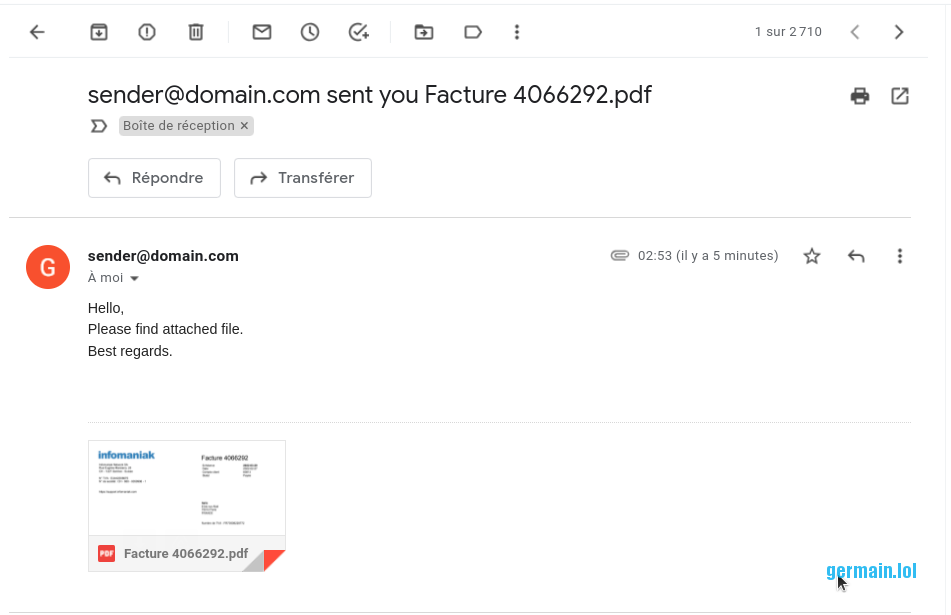The width and height of the screenshot is (951, 615).
Task: Delete this email with trash icon
Action: click(x=196, y=32)
